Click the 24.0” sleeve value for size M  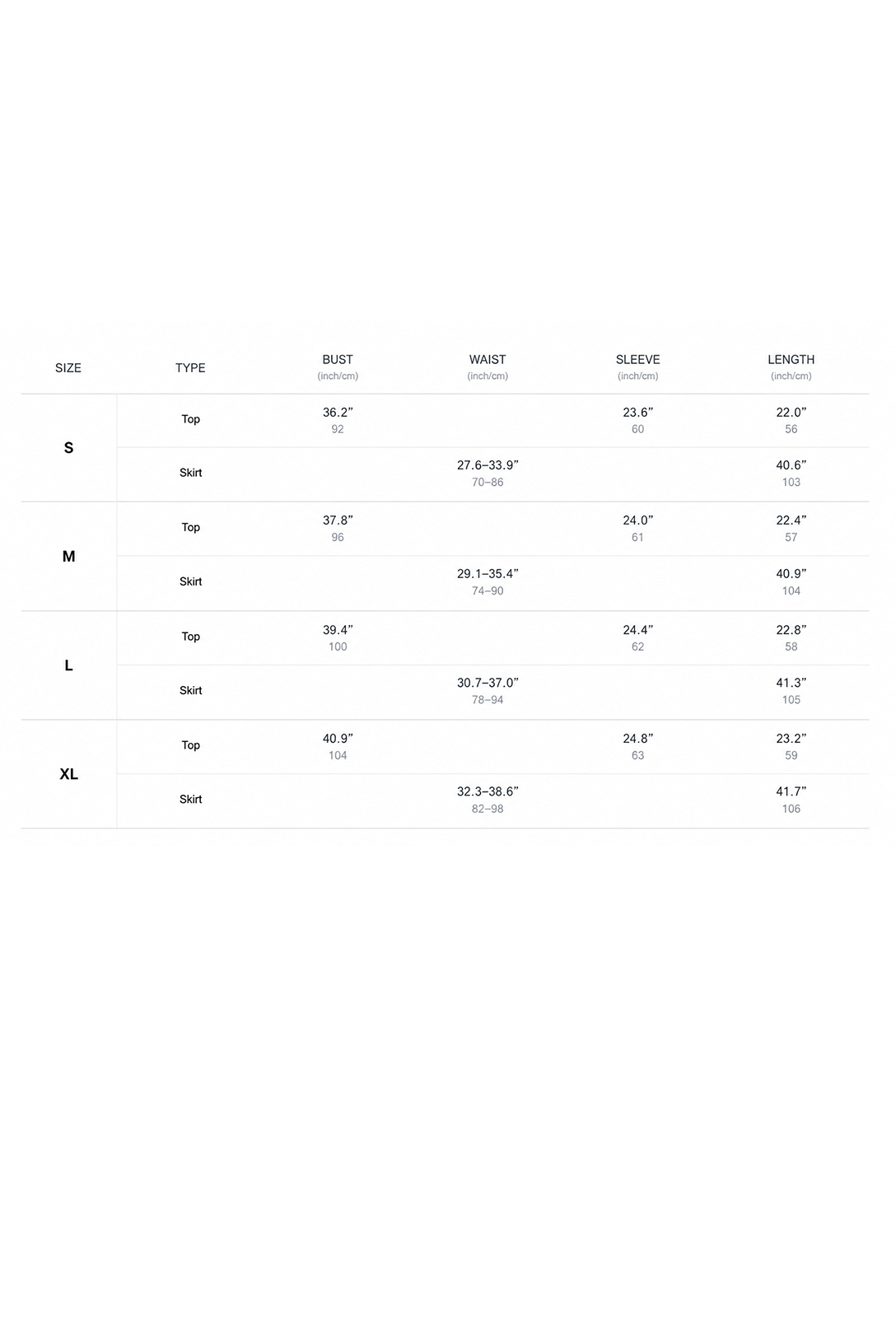(638, 520)
